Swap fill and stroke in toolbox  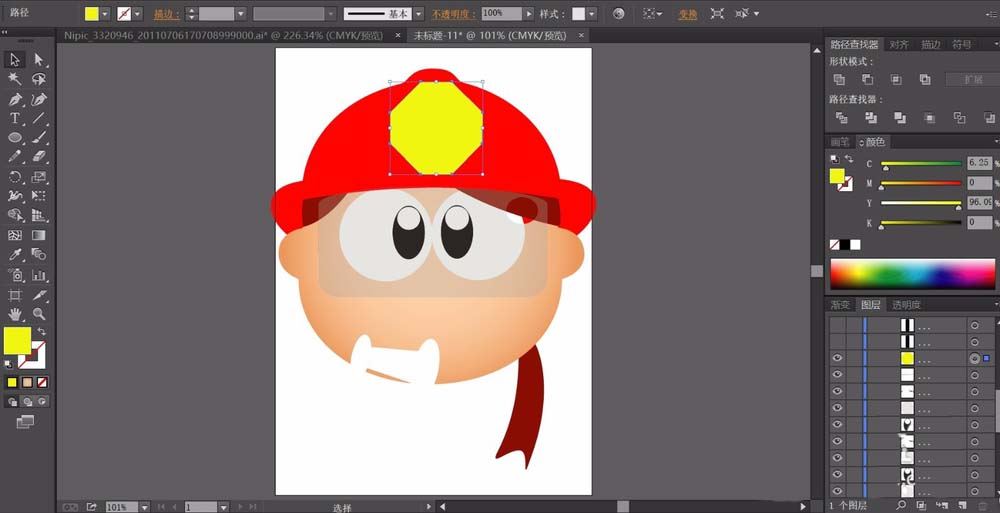point(41,331)
